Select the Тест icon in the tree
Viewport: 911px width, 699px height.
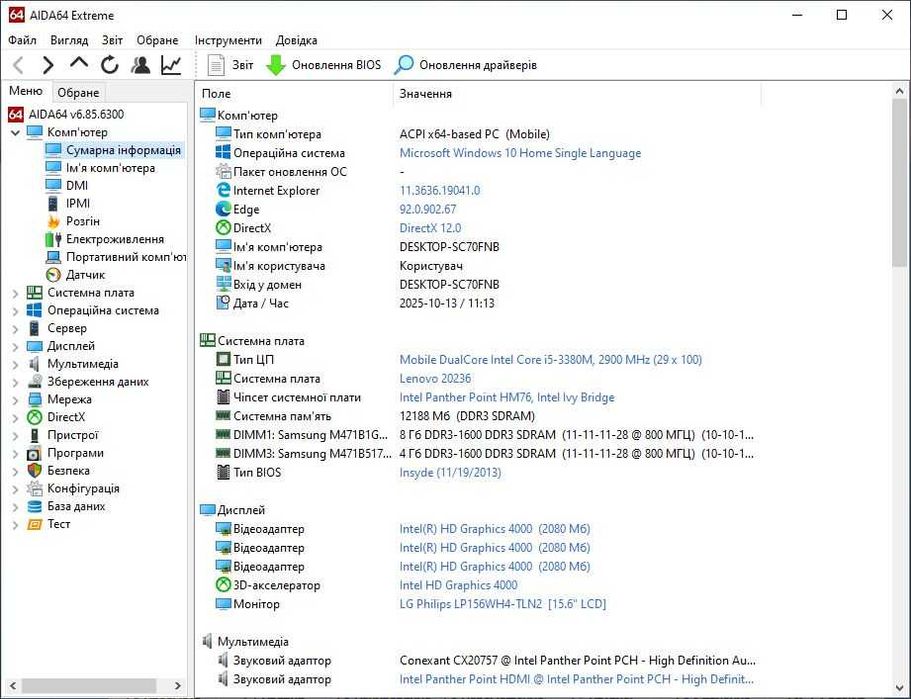(x=35, y=524)
